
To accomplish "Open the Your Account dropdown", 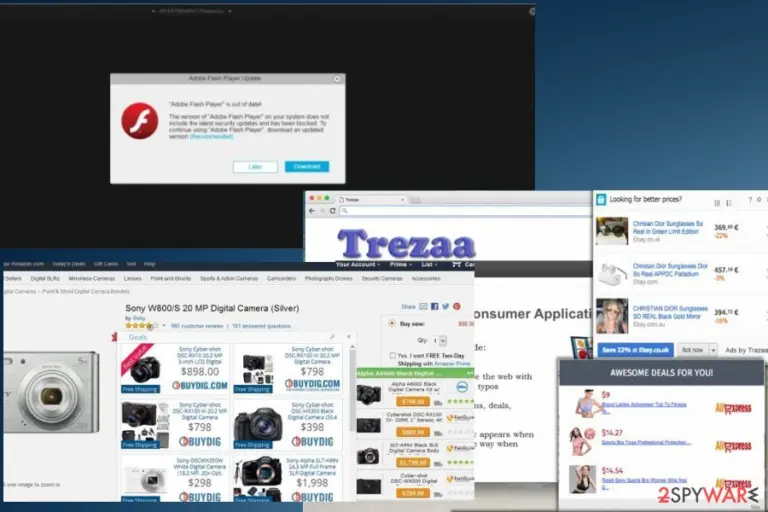I will pyautogui.click(x=358, y=265).
